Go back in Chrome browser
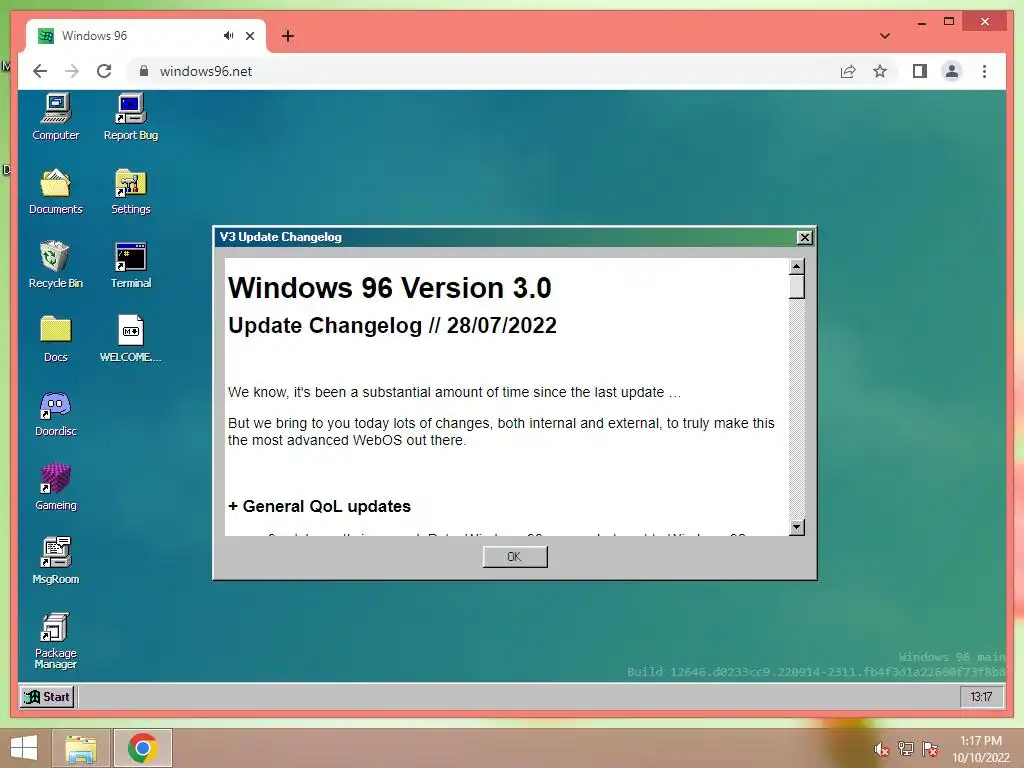This screenshot has width=1024, height=768. pos(40,71)
